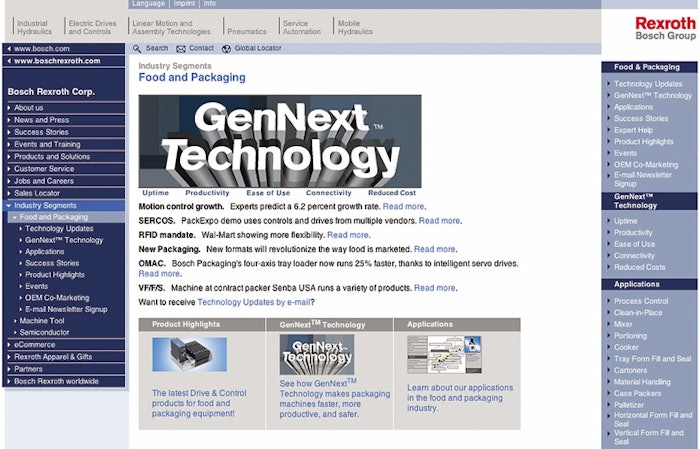Select left sidebar E-mail Newsletter Signup
The image size is (700, 449).
coord(66,309)
